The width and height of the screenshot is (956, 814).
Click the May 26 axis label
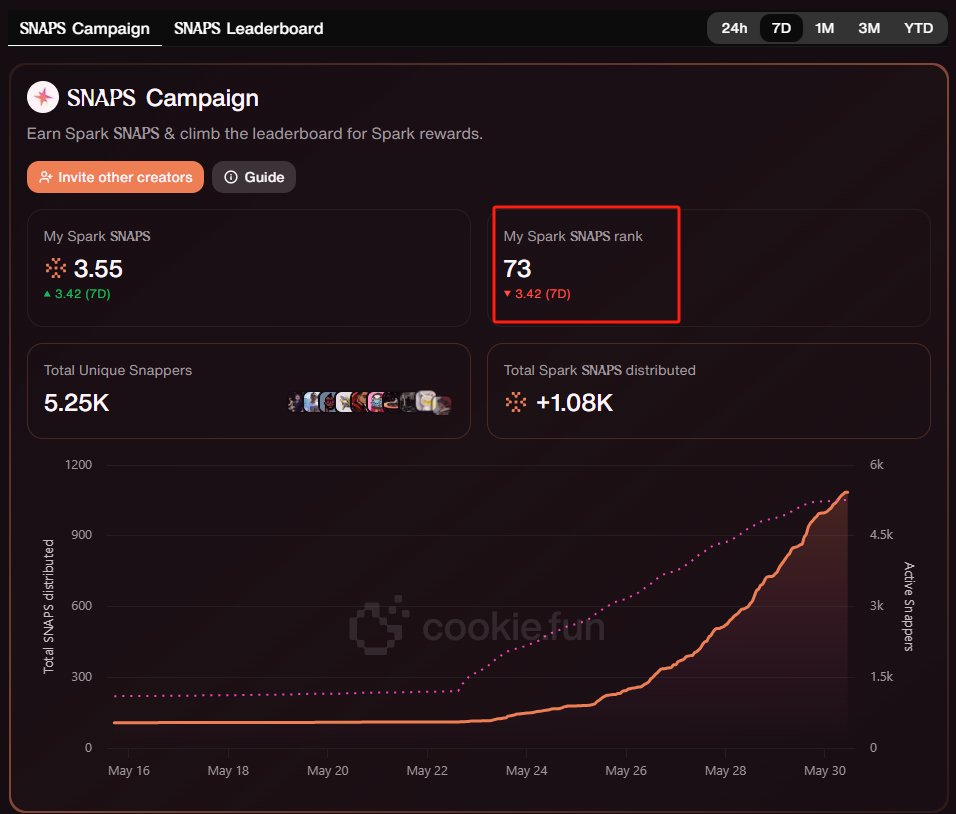[626, 771]
